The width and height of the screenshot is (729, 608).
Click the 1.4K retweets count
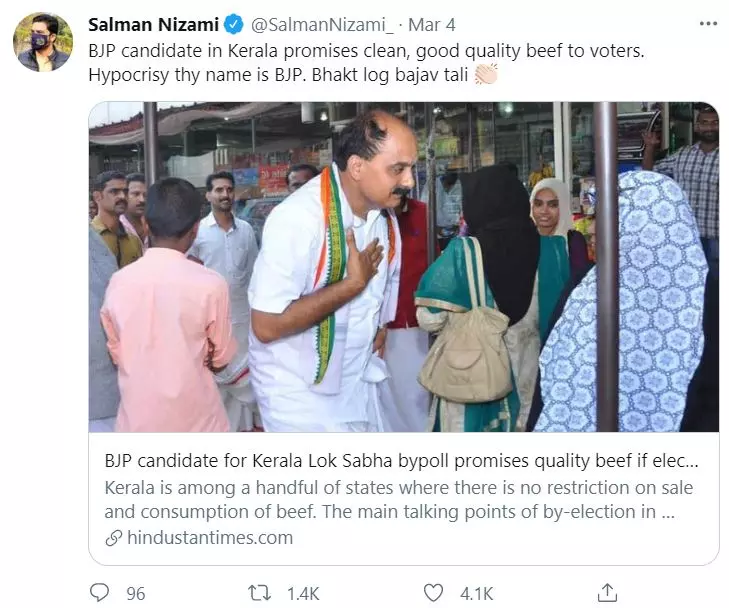click(302, 593)
